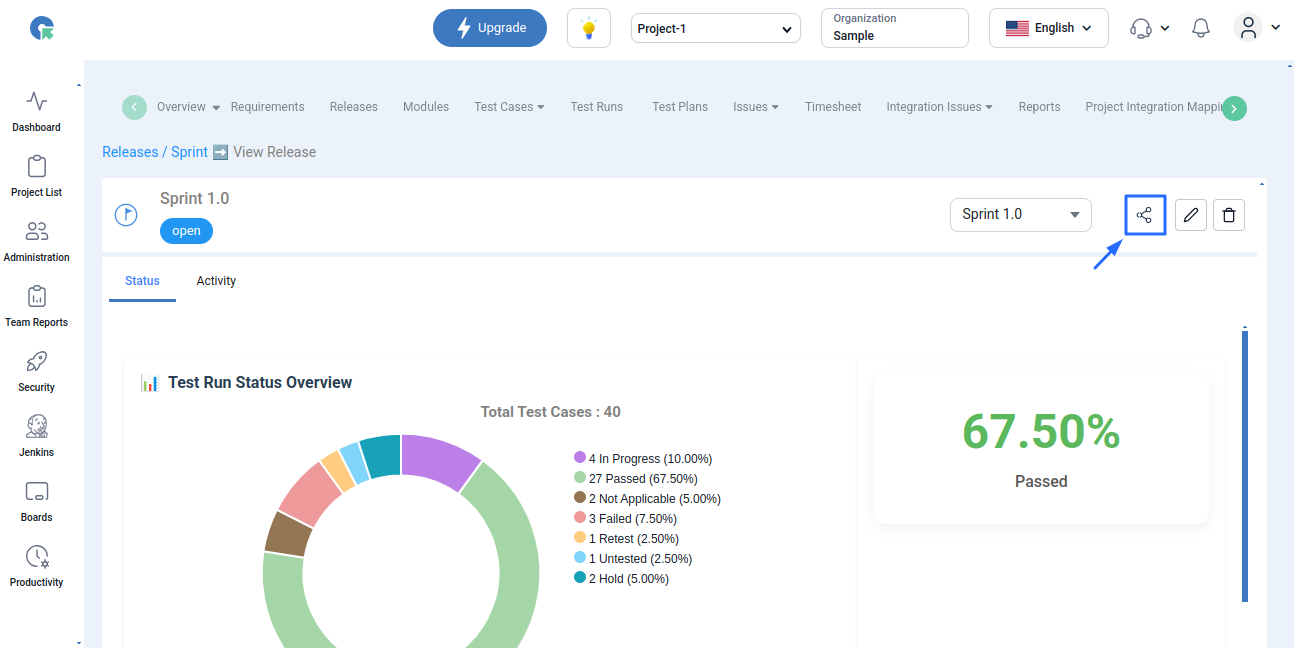Open the Project-1 project dropdown

pos(716,29)
